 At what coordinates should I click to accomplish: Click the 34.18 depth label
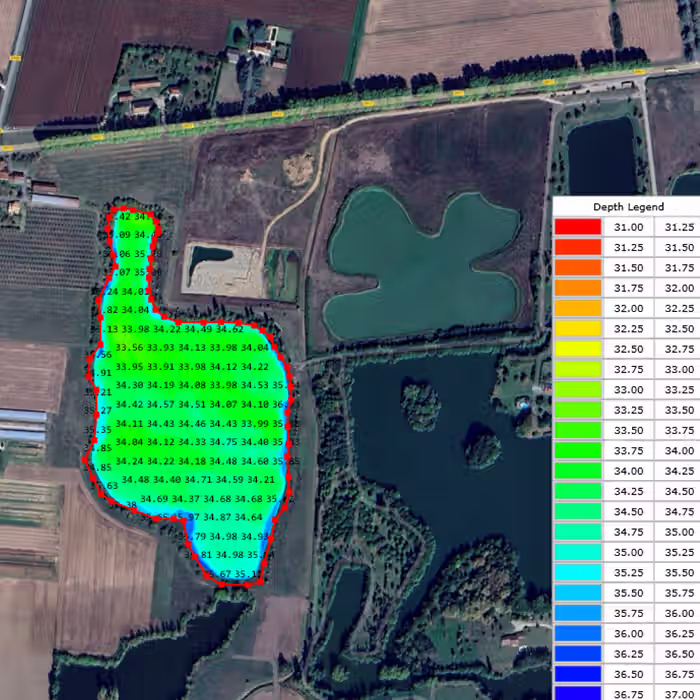click(x=192, y=461)
